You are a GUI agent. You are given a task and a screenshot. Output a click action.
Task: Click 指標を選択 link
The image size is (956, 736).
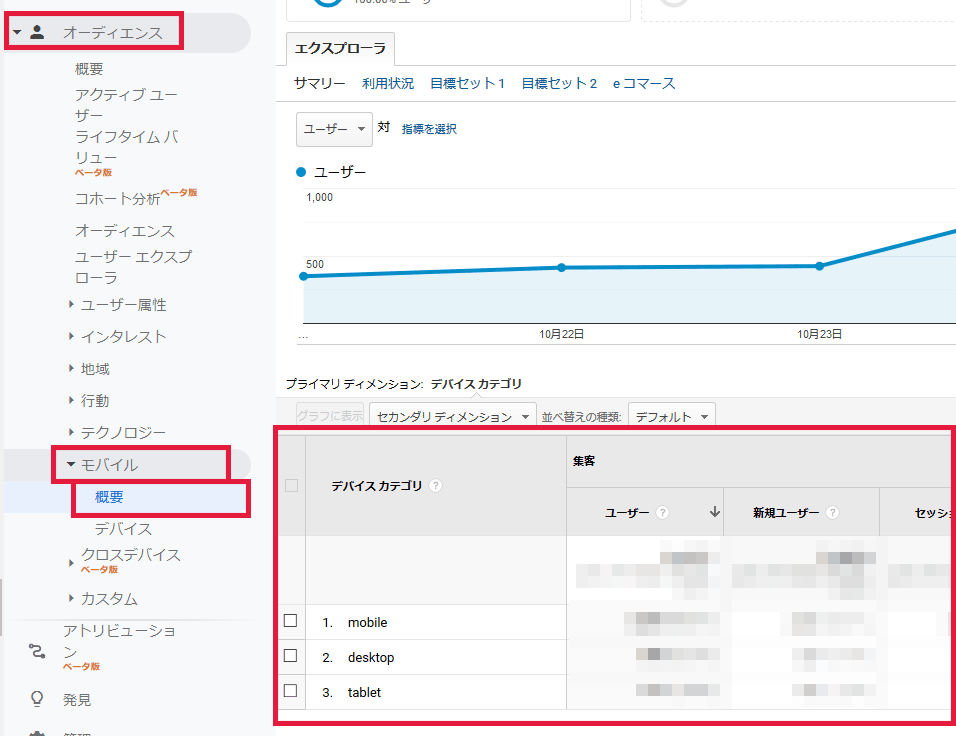point(429,129)
